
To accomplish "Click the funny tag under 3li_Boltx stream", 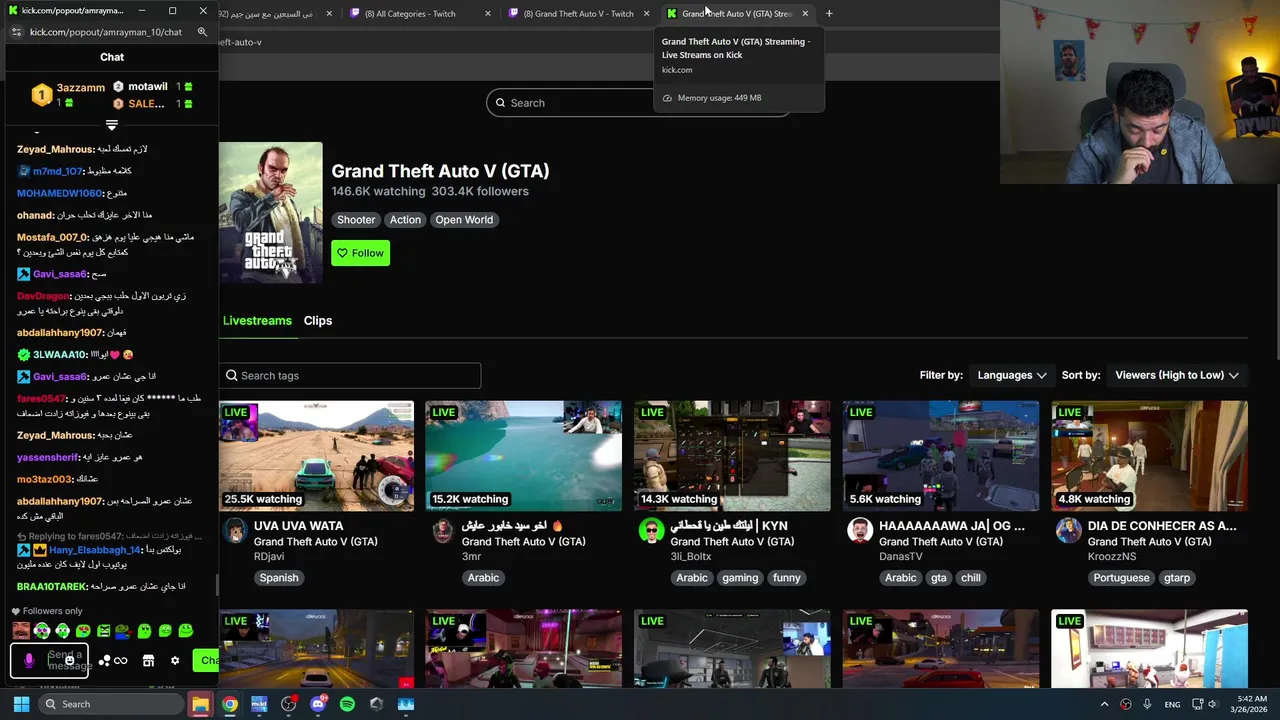I will [x=787, y=578].
